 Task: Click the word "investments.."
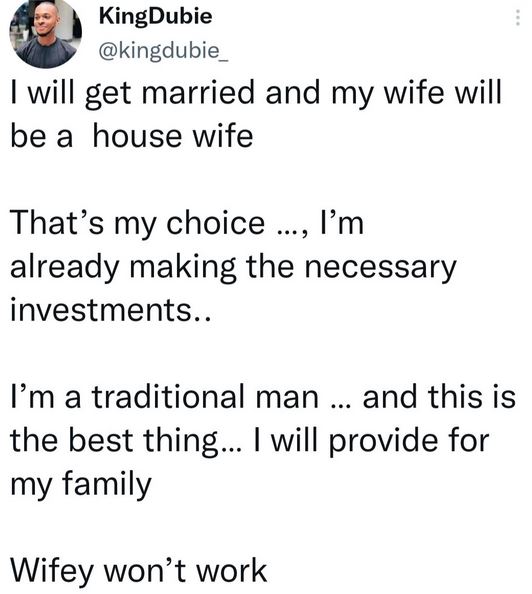point(110,310)
